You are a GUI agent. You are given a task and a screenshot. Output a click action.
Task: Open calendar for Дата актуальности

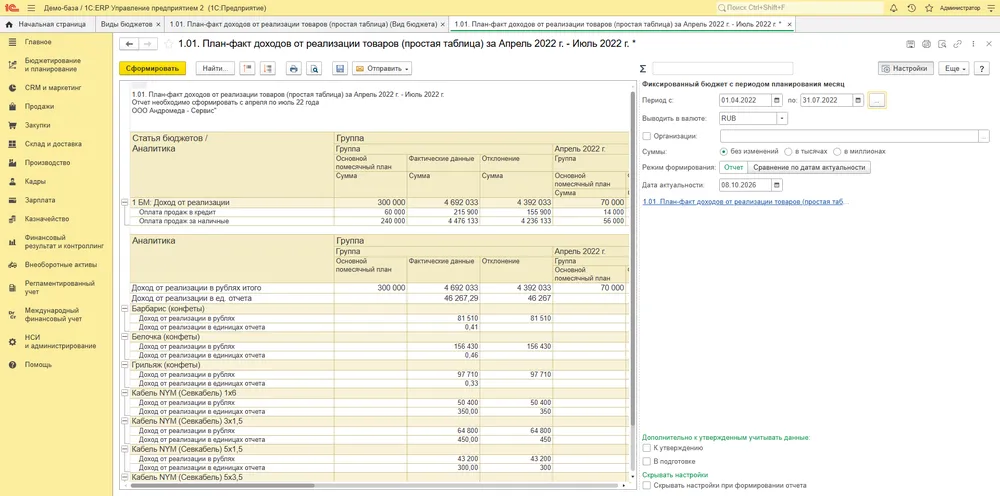point(776,185)
